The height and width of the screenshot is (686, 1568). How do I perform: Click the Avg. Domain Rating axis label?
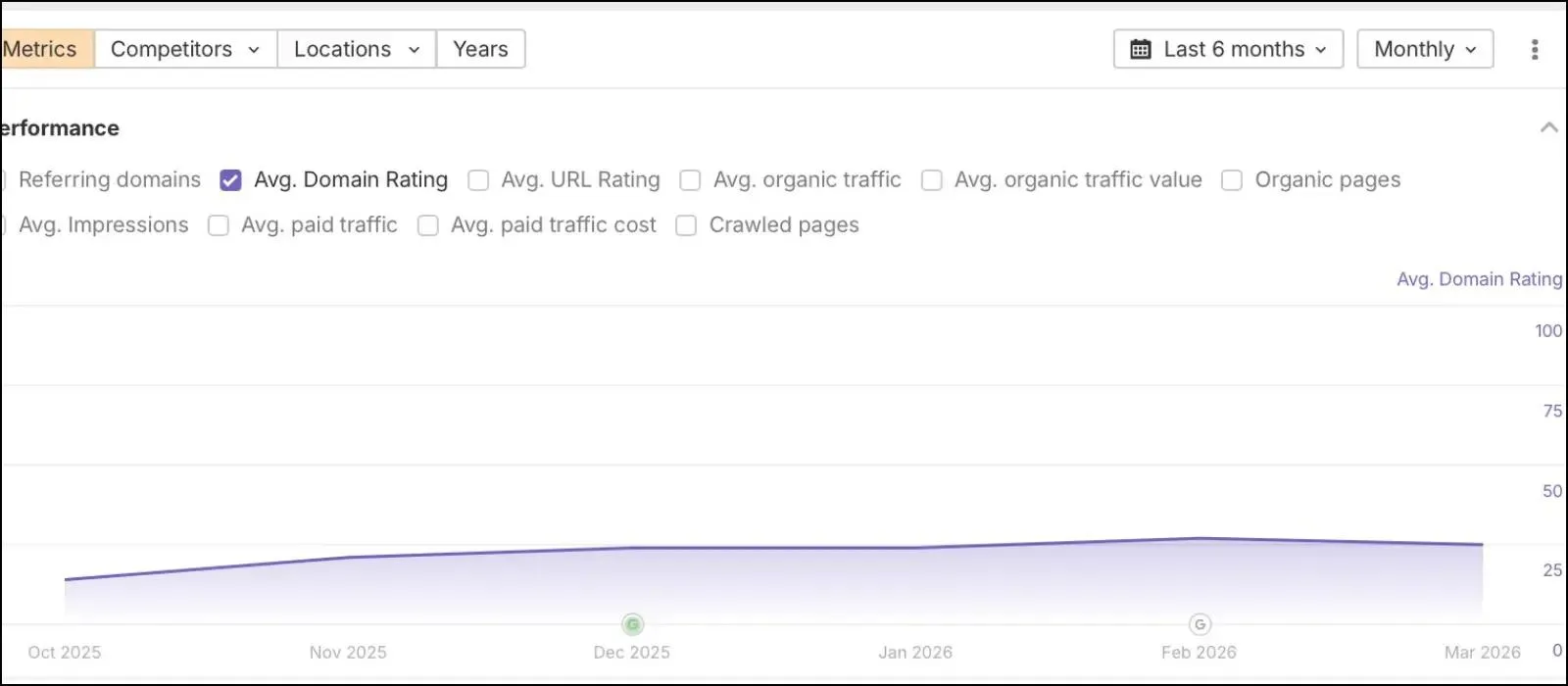pyautogui.click(x=1479, y=279)
